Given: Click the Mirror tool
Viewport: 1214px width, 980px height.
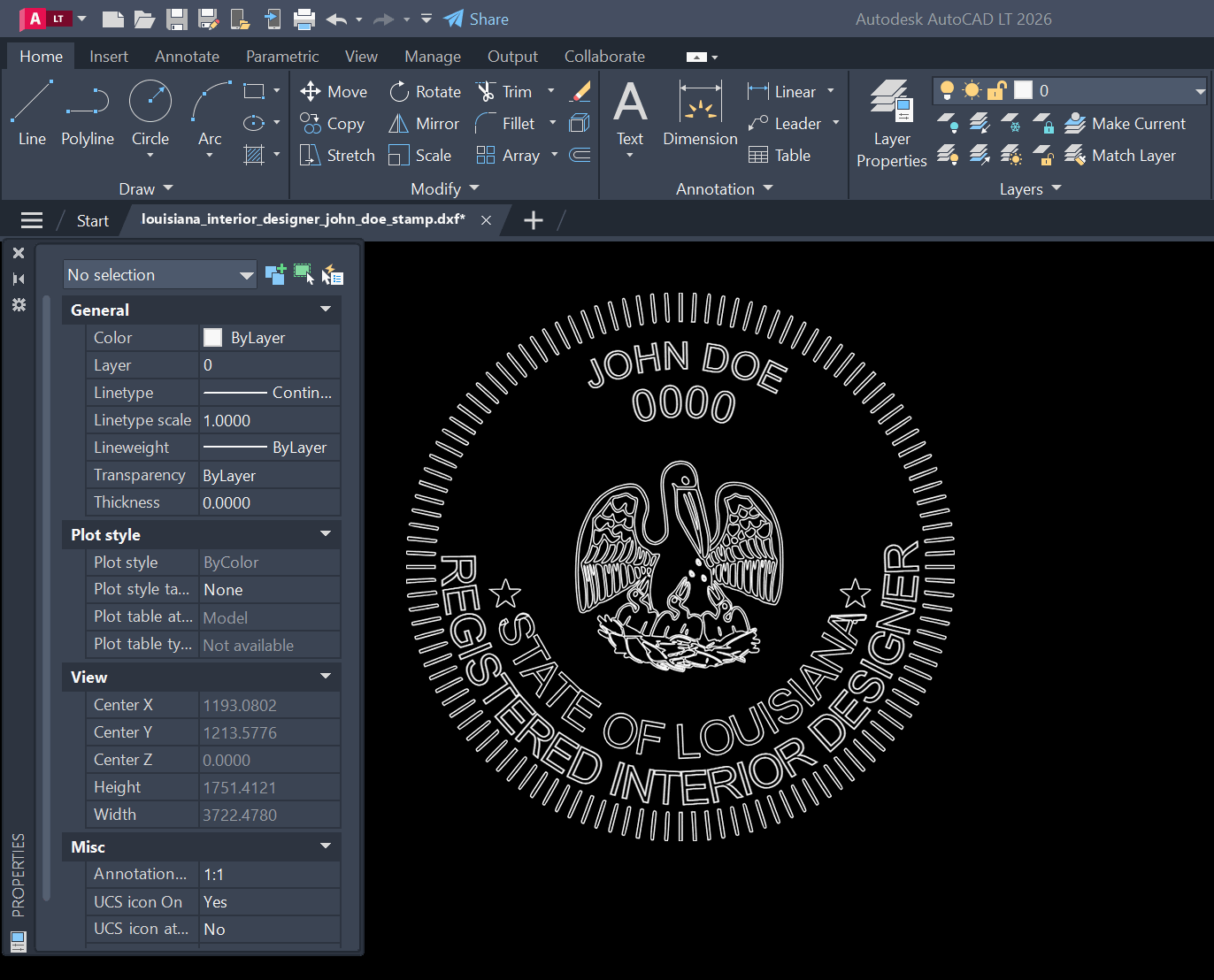Looking at the screenshot, I should pyautogui.click(x=425, y=123).
